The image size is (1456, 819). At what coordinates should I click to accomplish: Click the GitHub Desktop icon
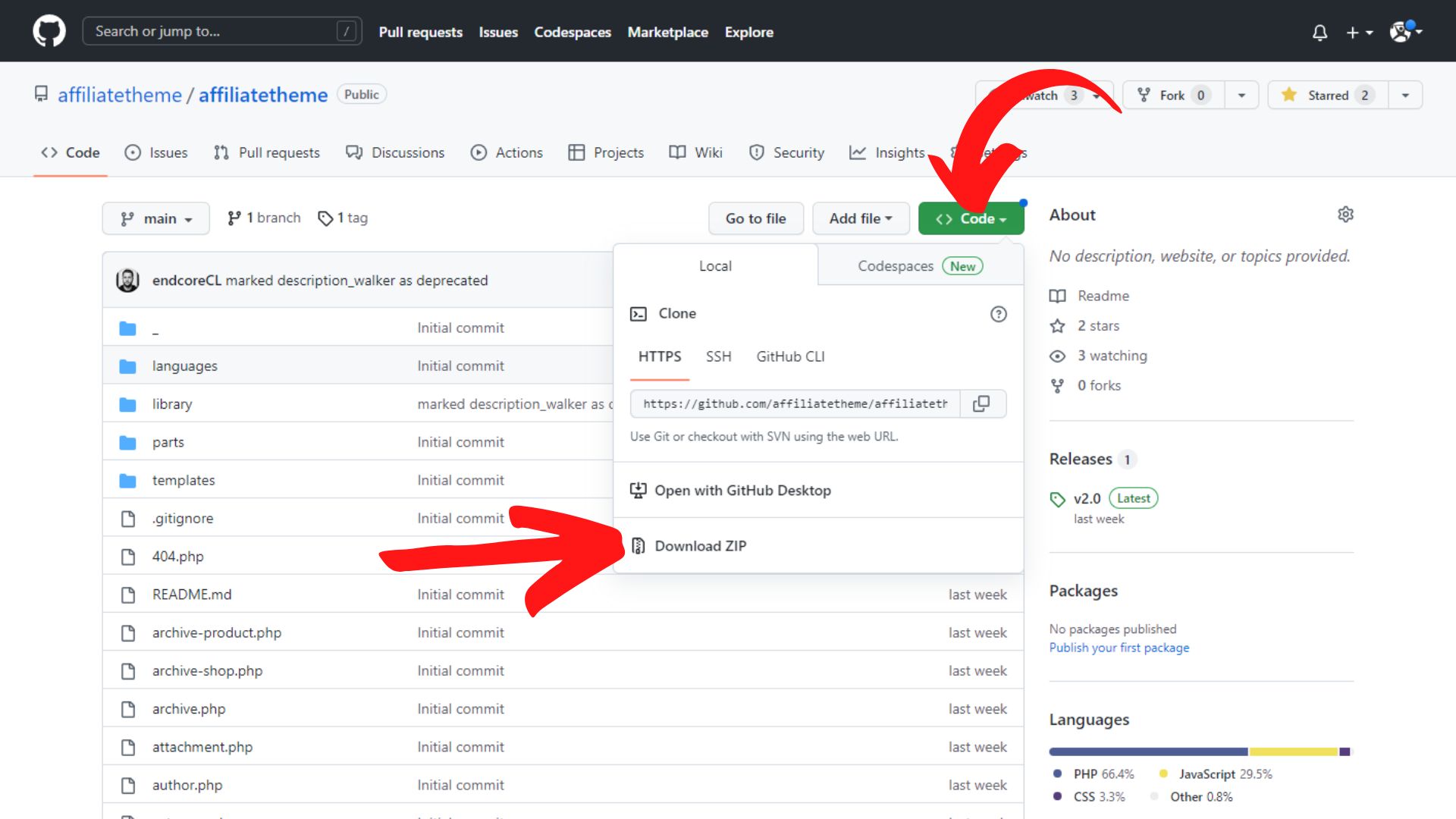(639, 491)
